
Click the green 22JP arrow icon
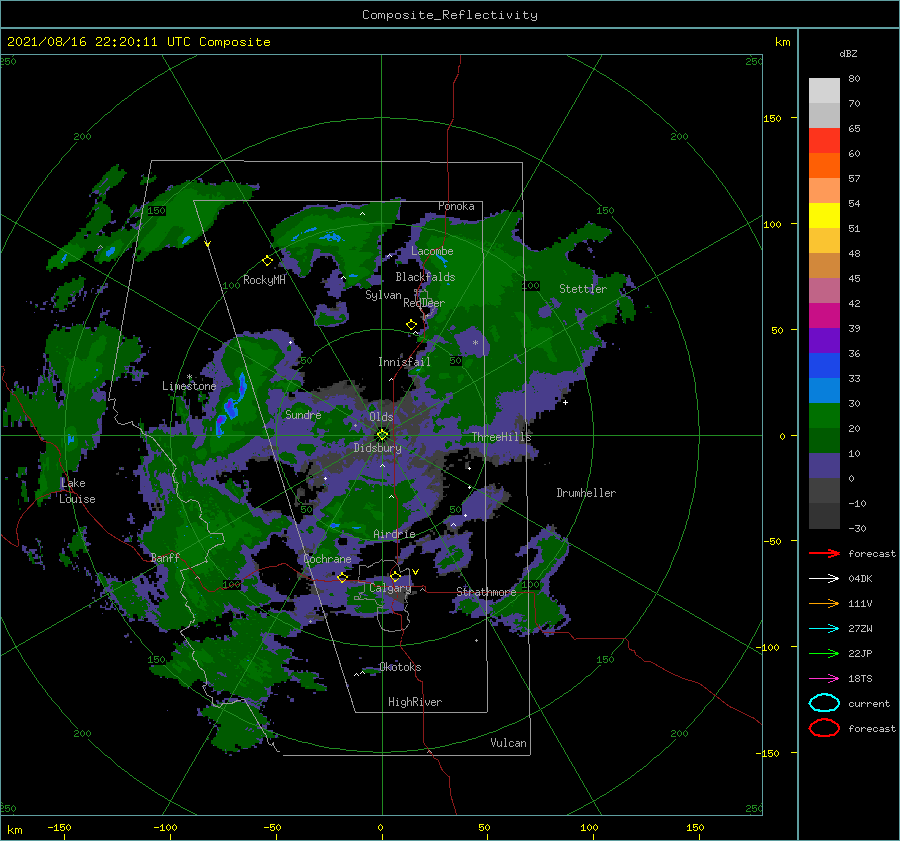tap(824, 653)
